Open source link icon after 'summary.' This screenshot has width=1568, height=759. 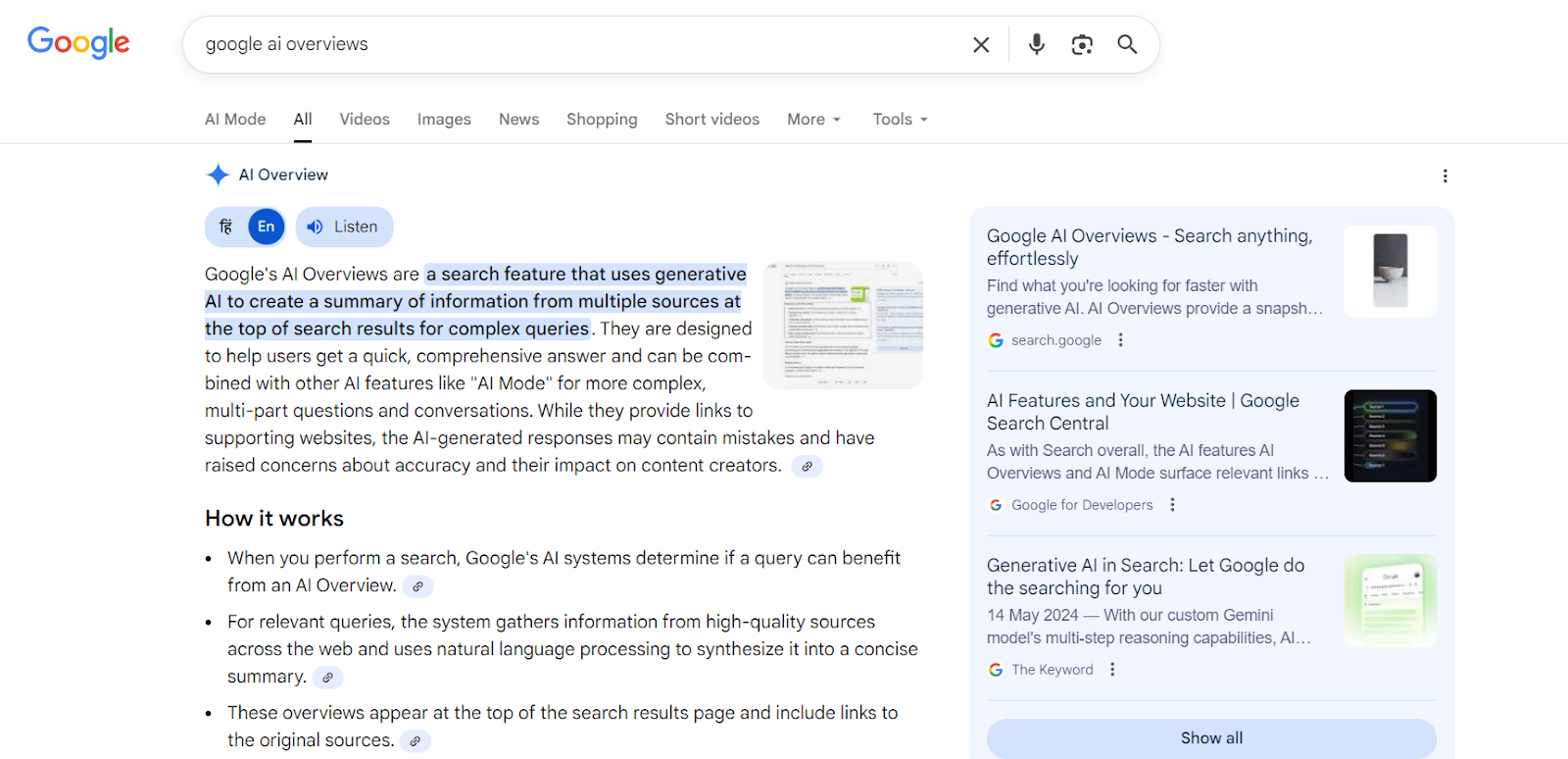pos(327,678)
